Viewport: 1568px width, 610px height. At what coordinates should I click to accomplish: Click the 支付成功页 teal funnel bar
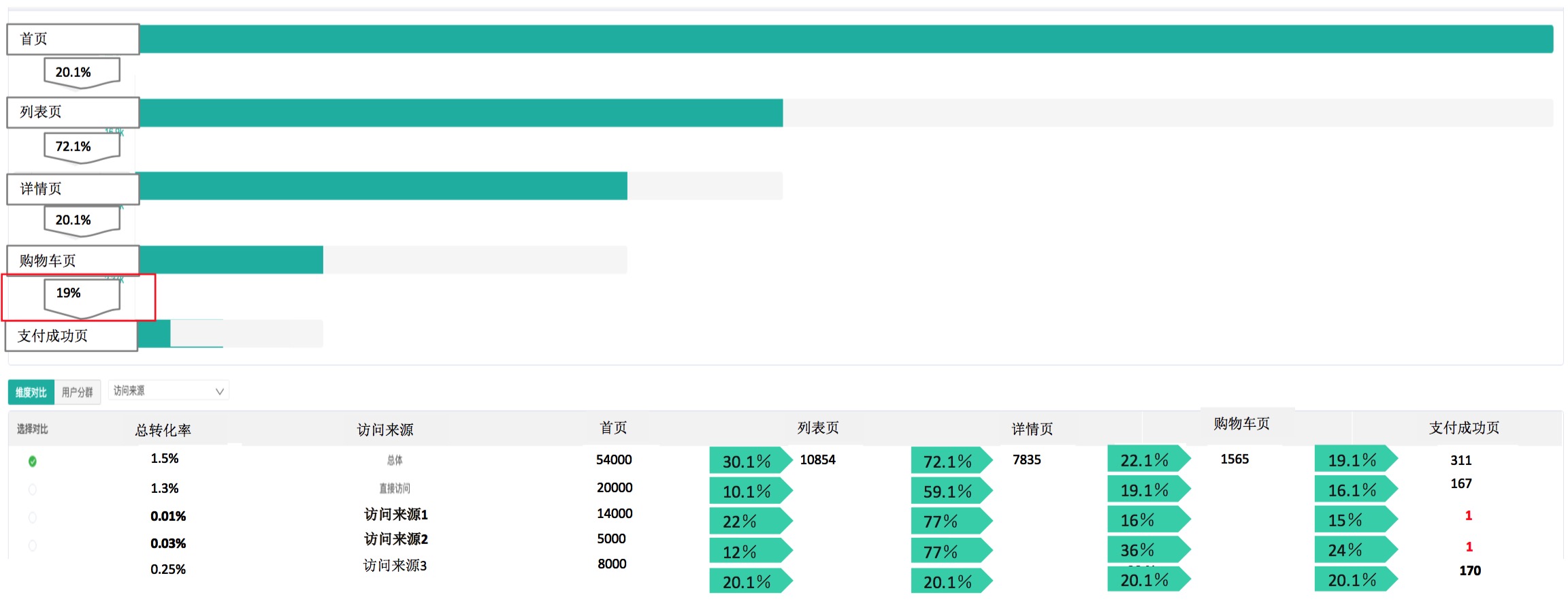click(154, 334)
